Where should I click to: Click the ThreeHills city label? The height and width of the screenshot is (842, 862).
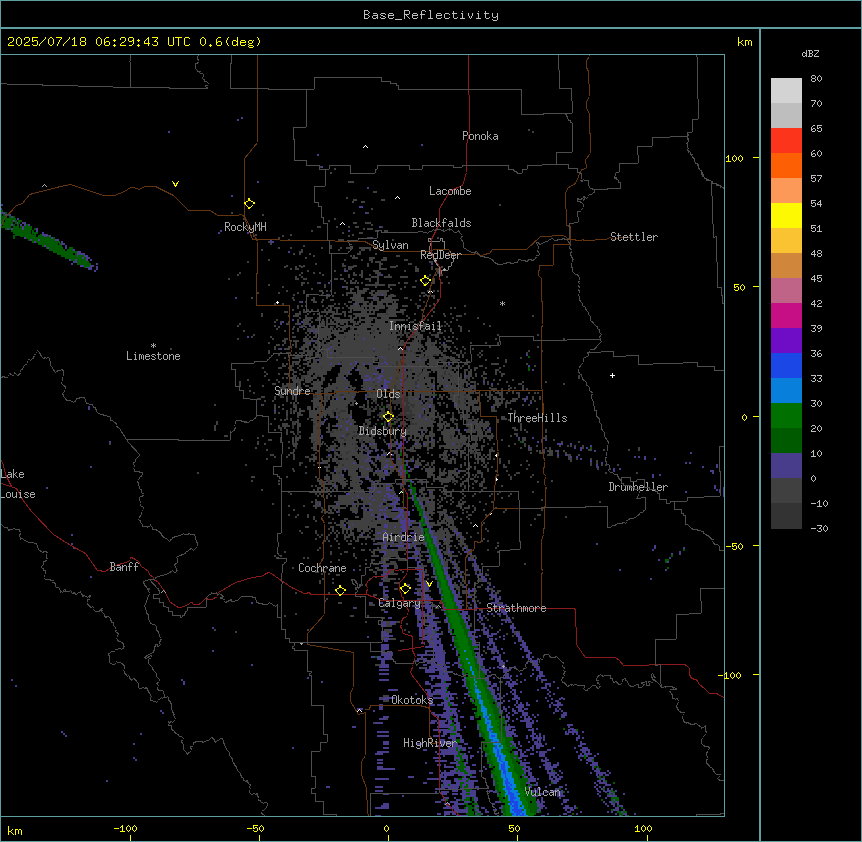point(537,418)
